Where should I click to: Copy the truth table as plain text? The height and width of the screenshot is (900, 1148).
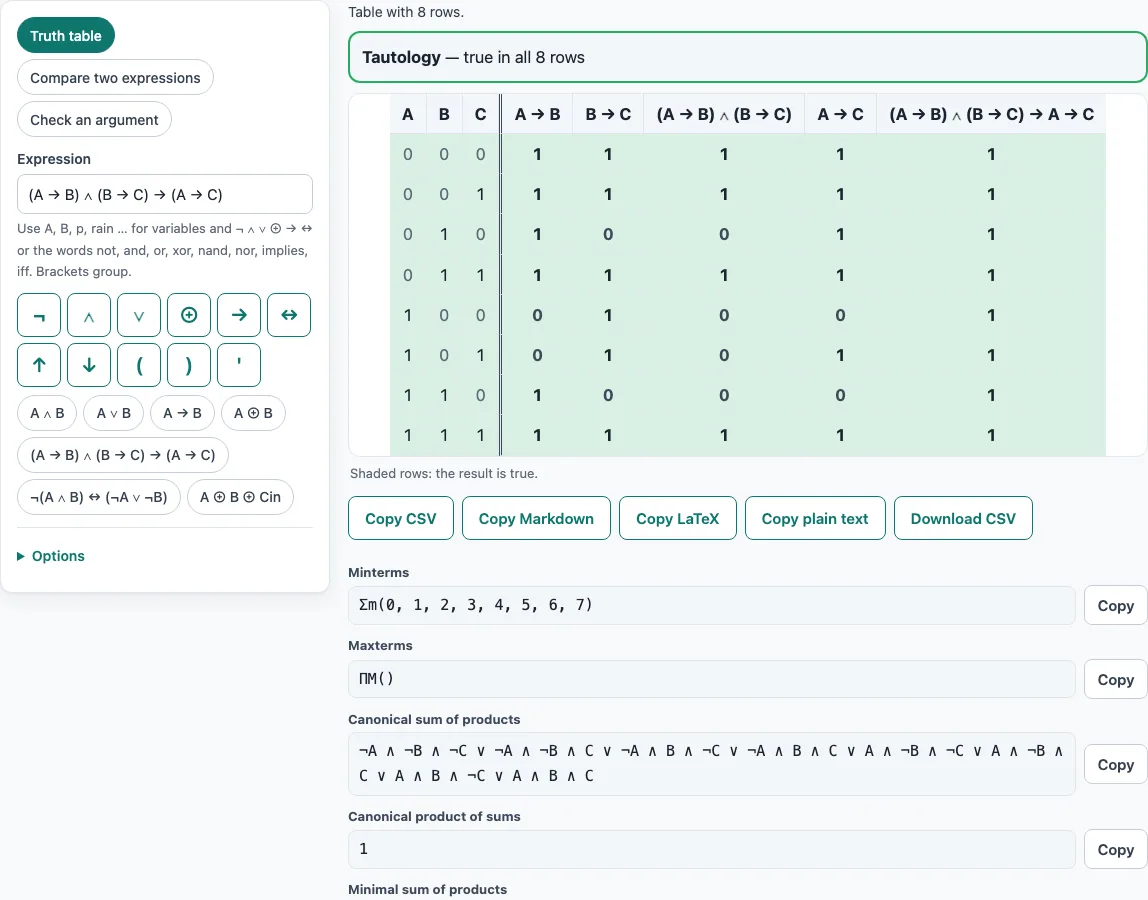tap(815, 518)
